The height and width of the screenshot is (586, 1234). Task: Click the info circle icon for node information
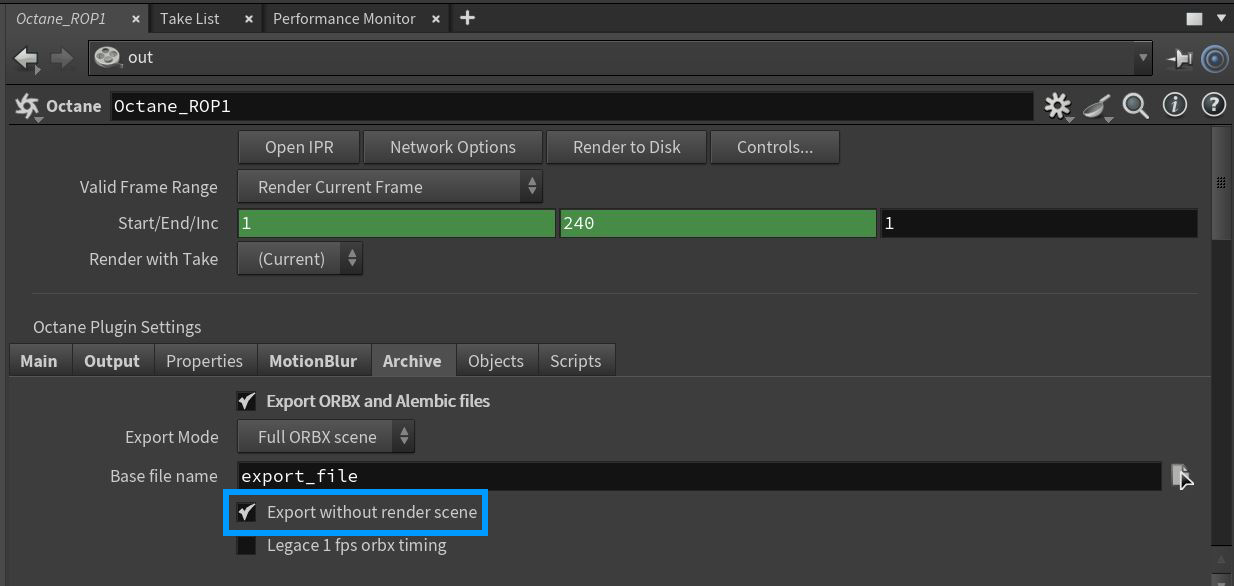tap(1174, 105)
